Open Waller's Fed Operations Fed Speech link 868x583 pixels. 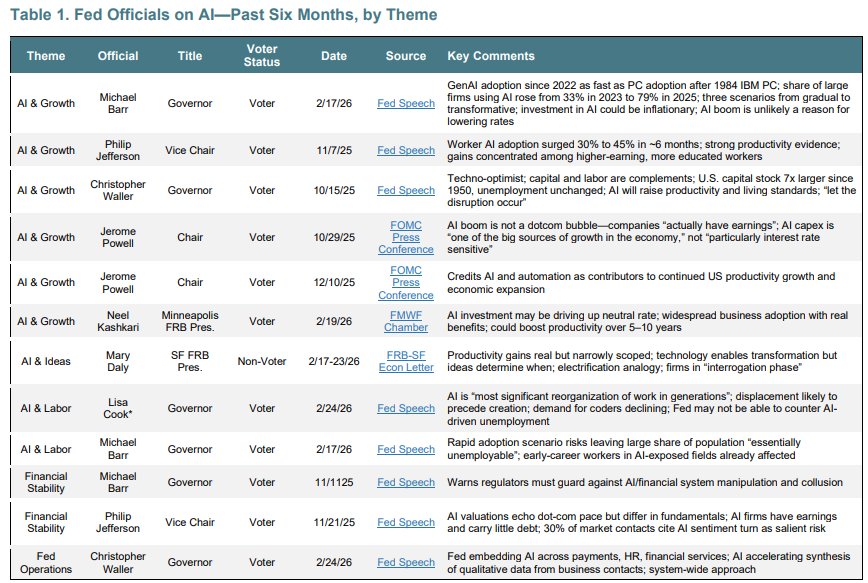tap(406, 562)
